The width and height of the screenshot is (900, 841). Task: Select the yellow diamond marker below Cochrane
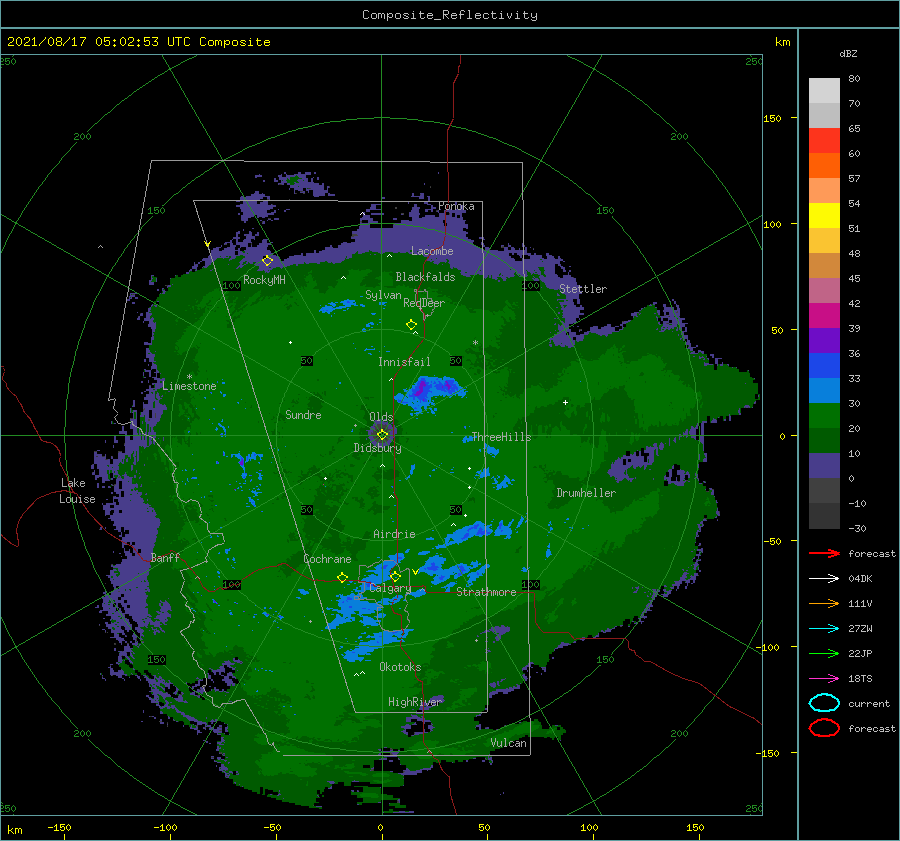click(x=342, y=577)
